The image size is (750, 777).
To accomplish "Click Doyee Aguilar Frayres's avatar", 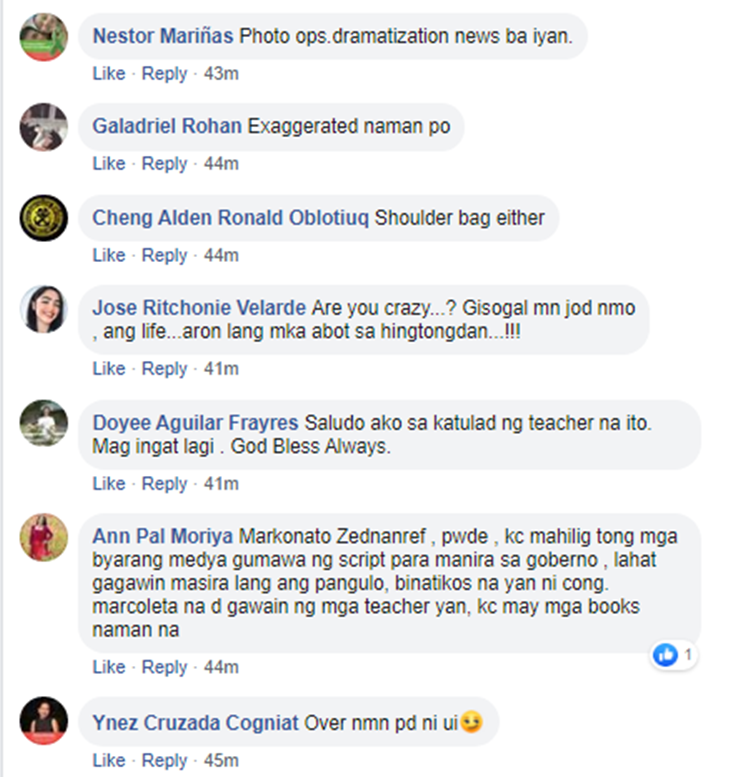I will point(44,423).
